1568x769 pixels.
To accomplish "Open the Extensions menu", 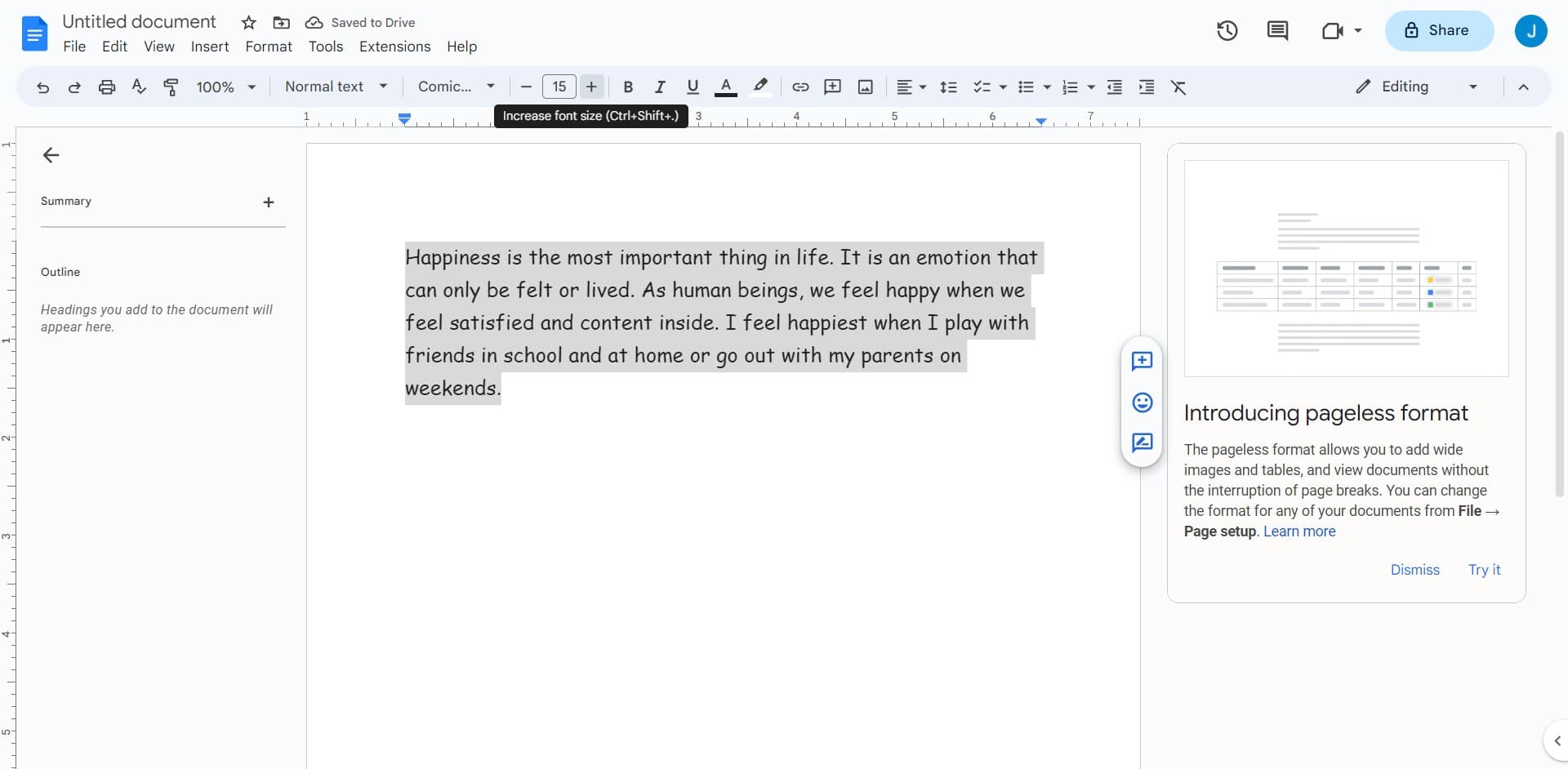I will (x=394, y=47).
